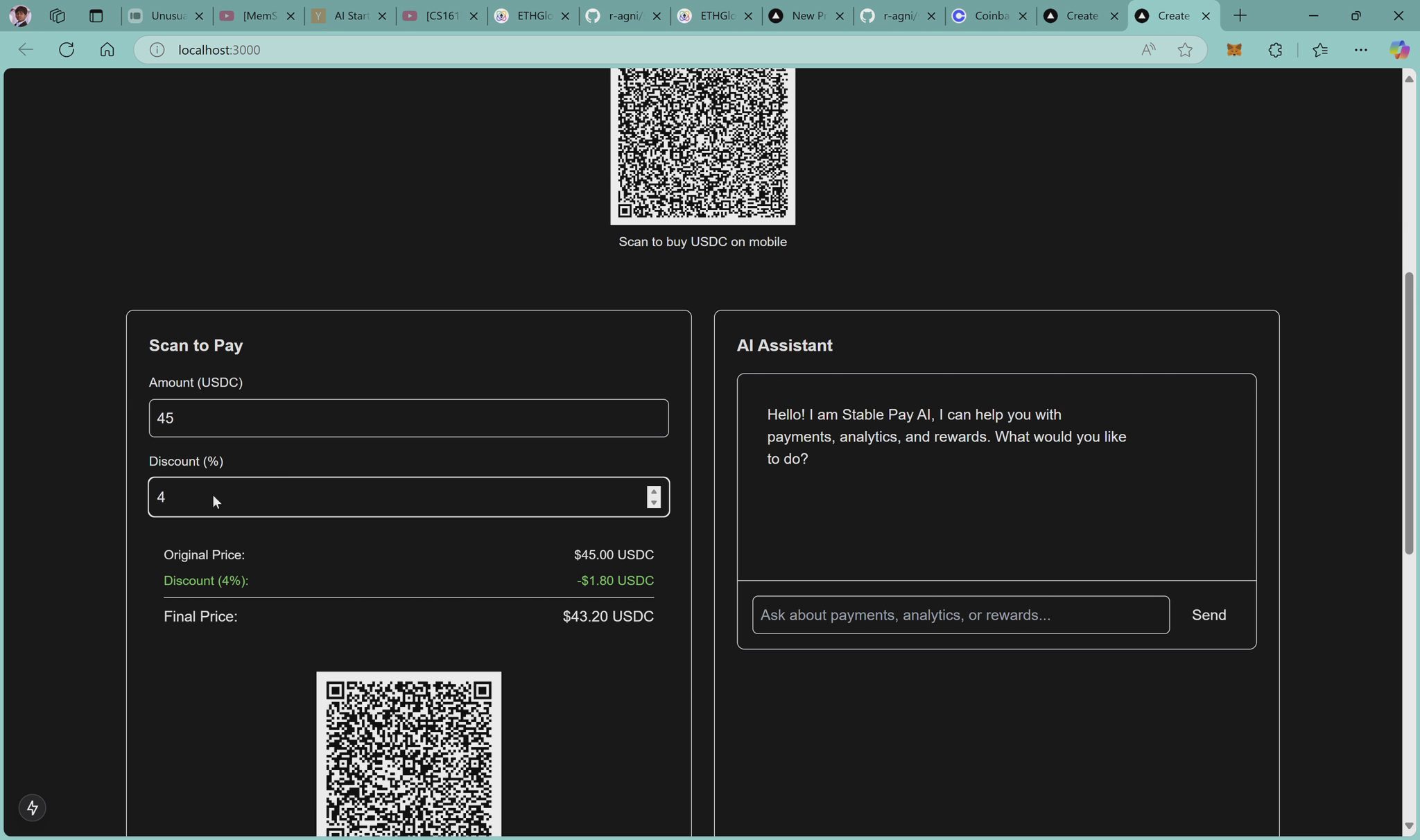Click the lightning bolt dev tools badge
This screenshot has height=840, width=1420.
[x=32, y=807]
